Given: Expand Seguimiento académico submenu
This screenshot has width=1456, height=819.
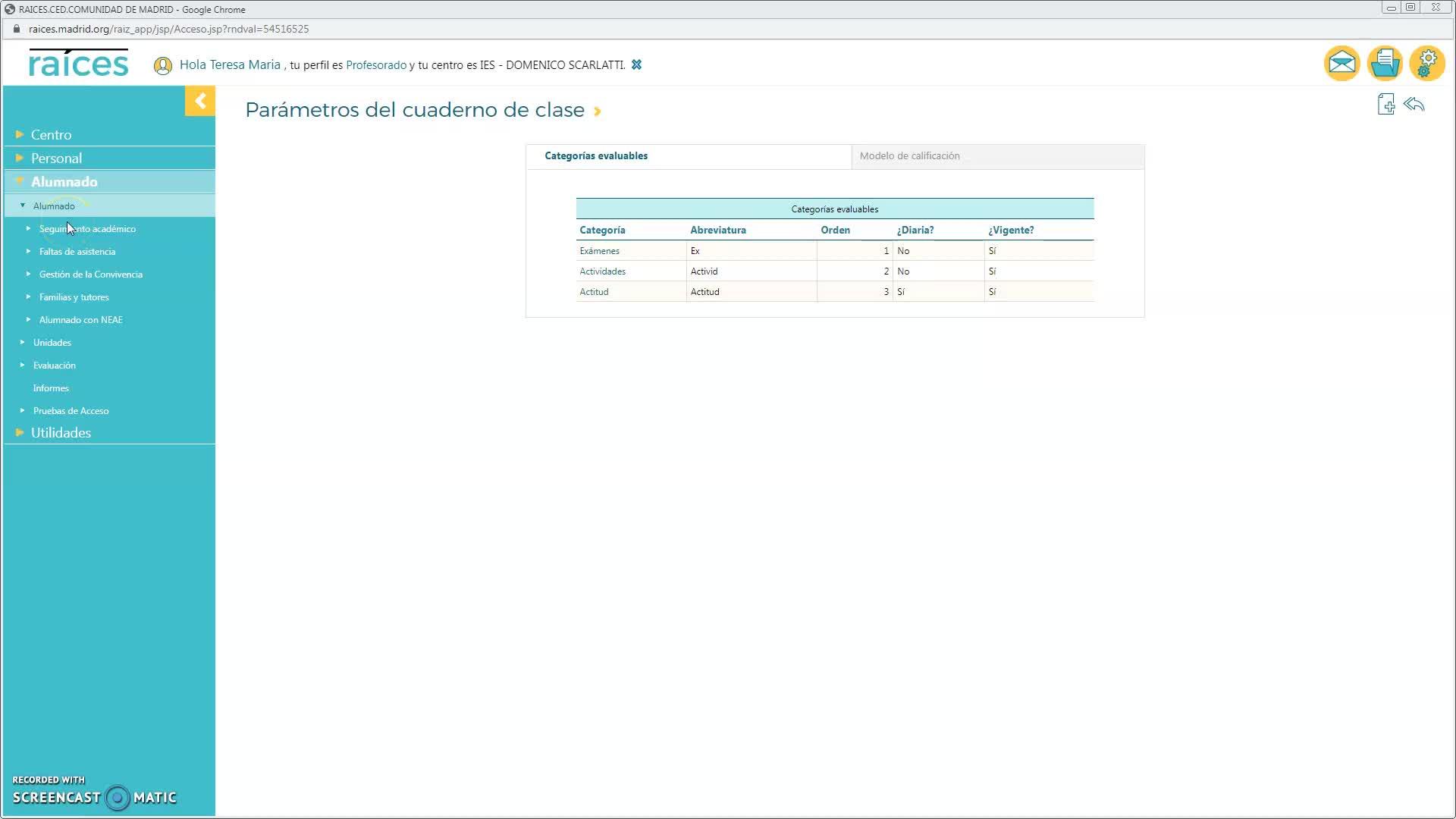Looking at the screenshot, I should pyautogui.click(x=87, y=229).
